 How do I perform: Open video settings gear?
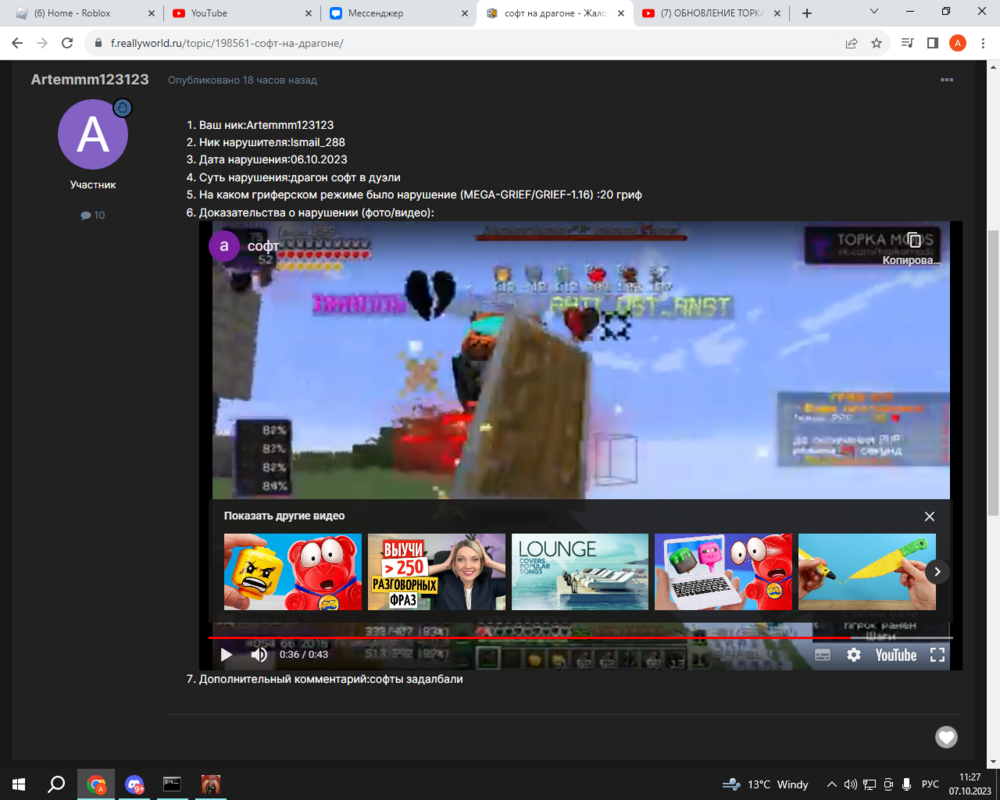[853, 655]
